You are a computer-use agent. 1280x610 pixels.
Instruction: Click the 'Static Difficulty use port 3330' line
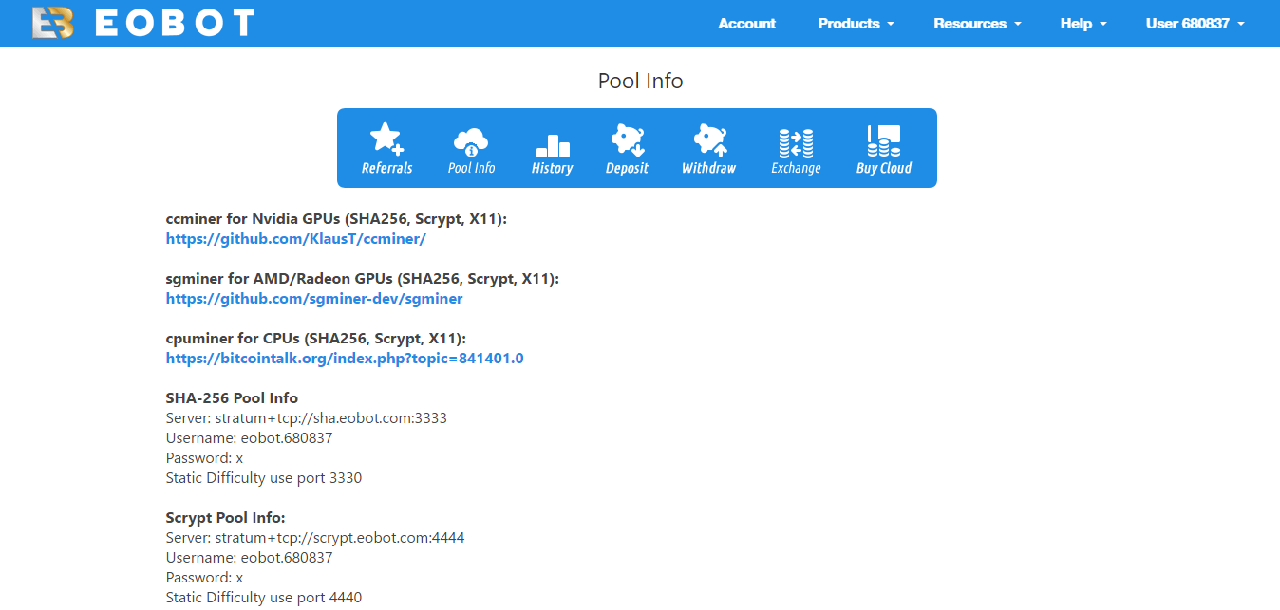click(264, 478)
